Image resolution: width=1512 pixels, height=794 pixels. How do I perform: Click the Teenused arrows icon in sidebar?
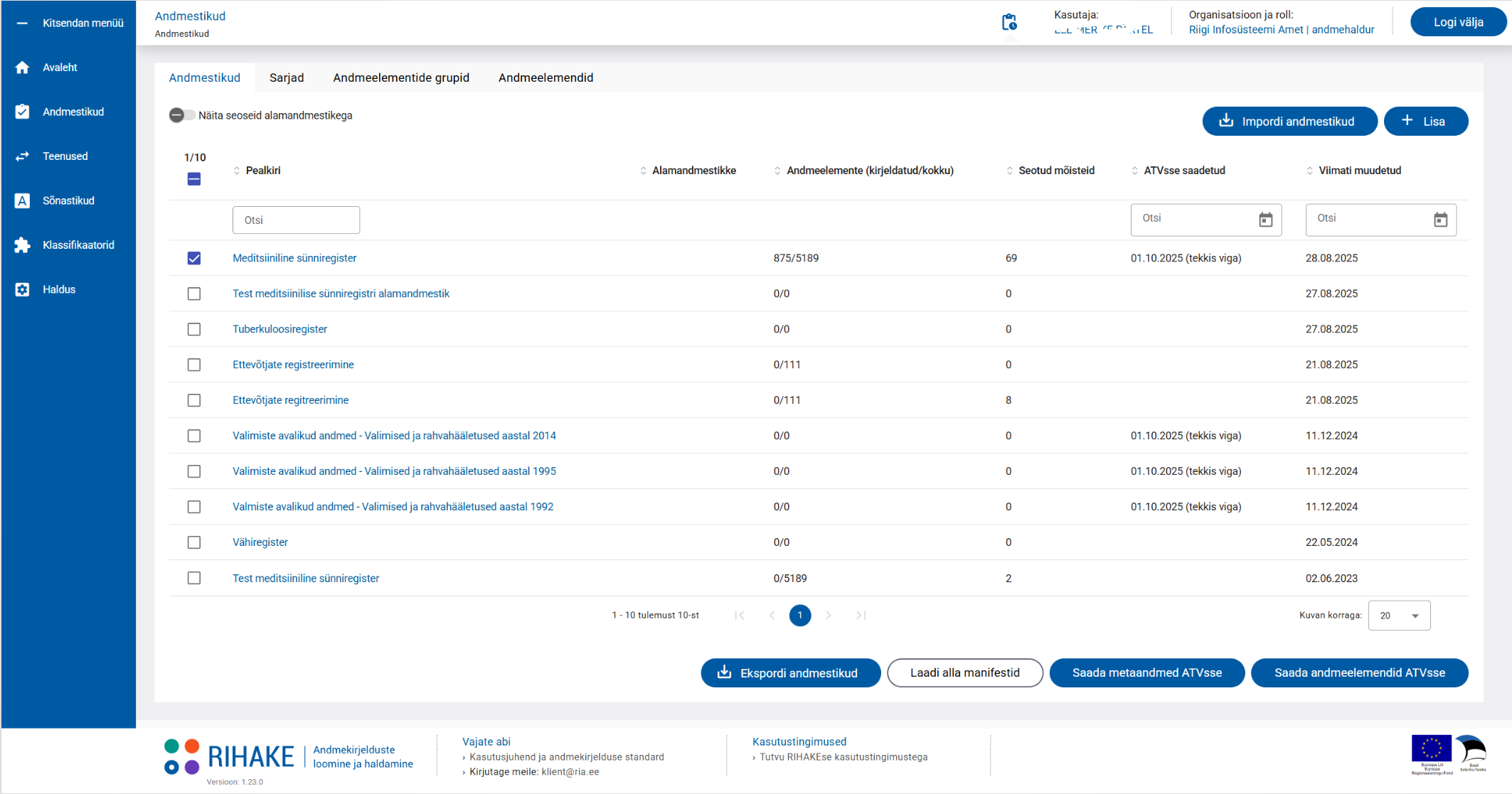click(23, 156)
